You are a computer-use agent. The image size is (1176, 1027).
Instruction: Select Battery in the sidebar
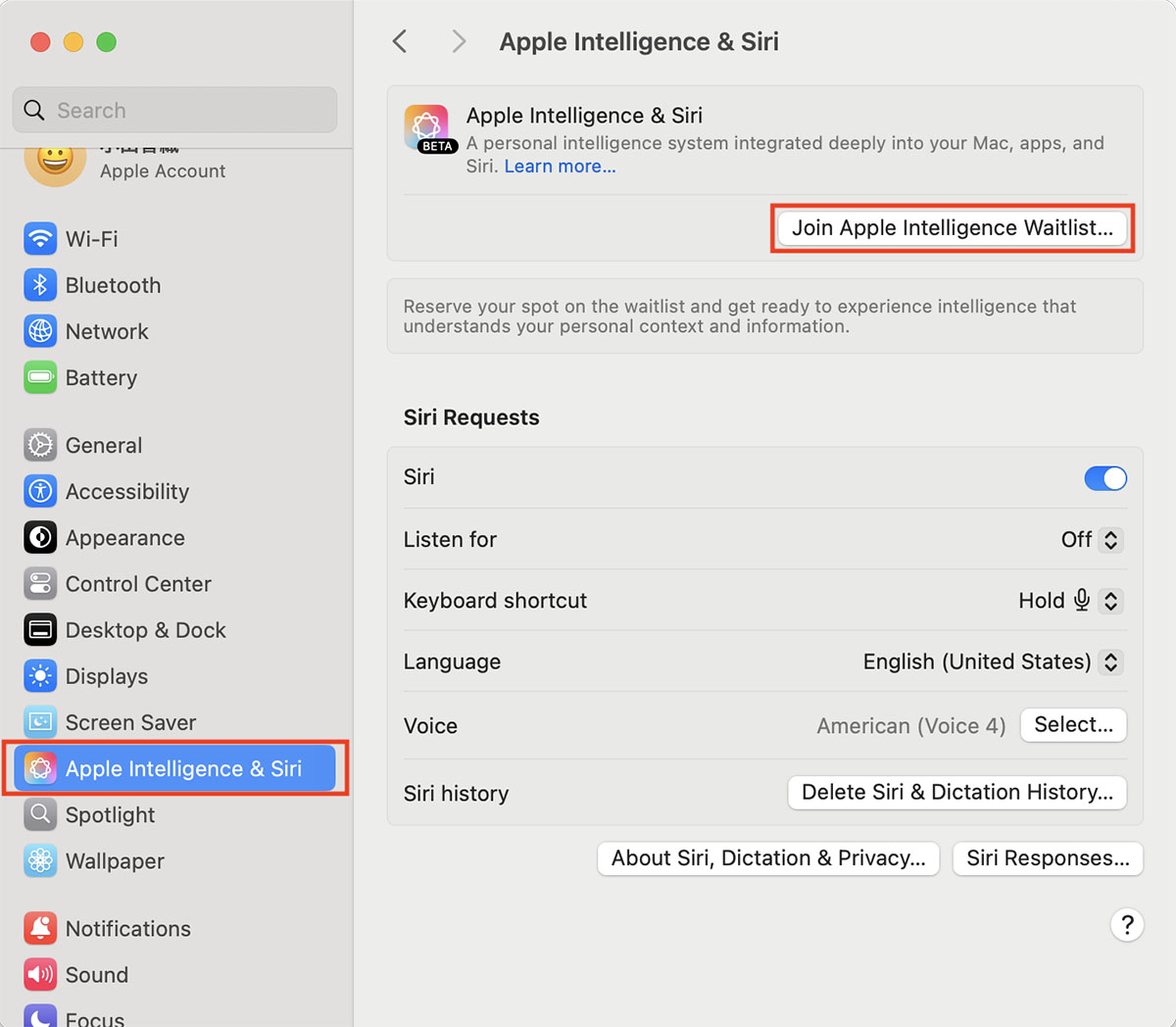176,377
